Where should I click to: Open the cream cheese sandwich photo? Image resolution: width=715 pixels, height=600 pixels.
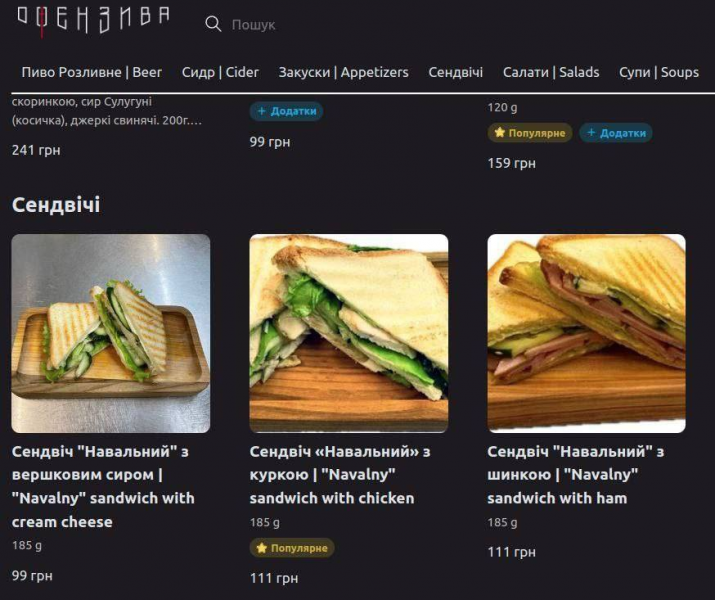point(111,333)
